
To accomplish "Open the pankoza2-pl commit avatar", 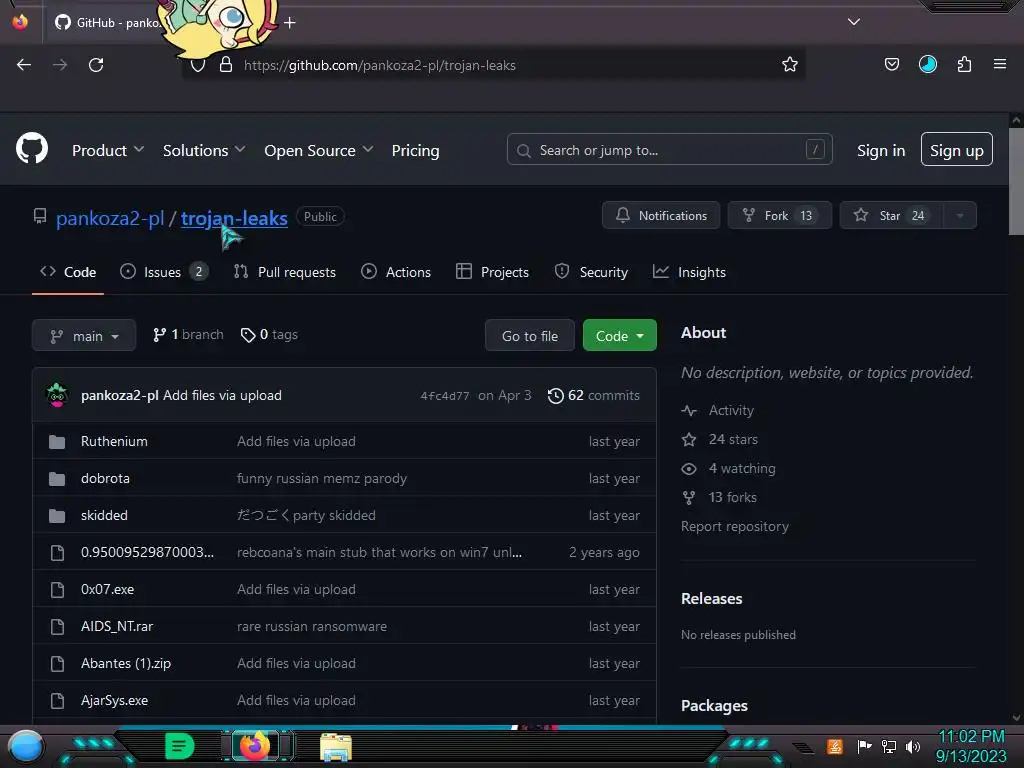I will click(x=57, y=395).
